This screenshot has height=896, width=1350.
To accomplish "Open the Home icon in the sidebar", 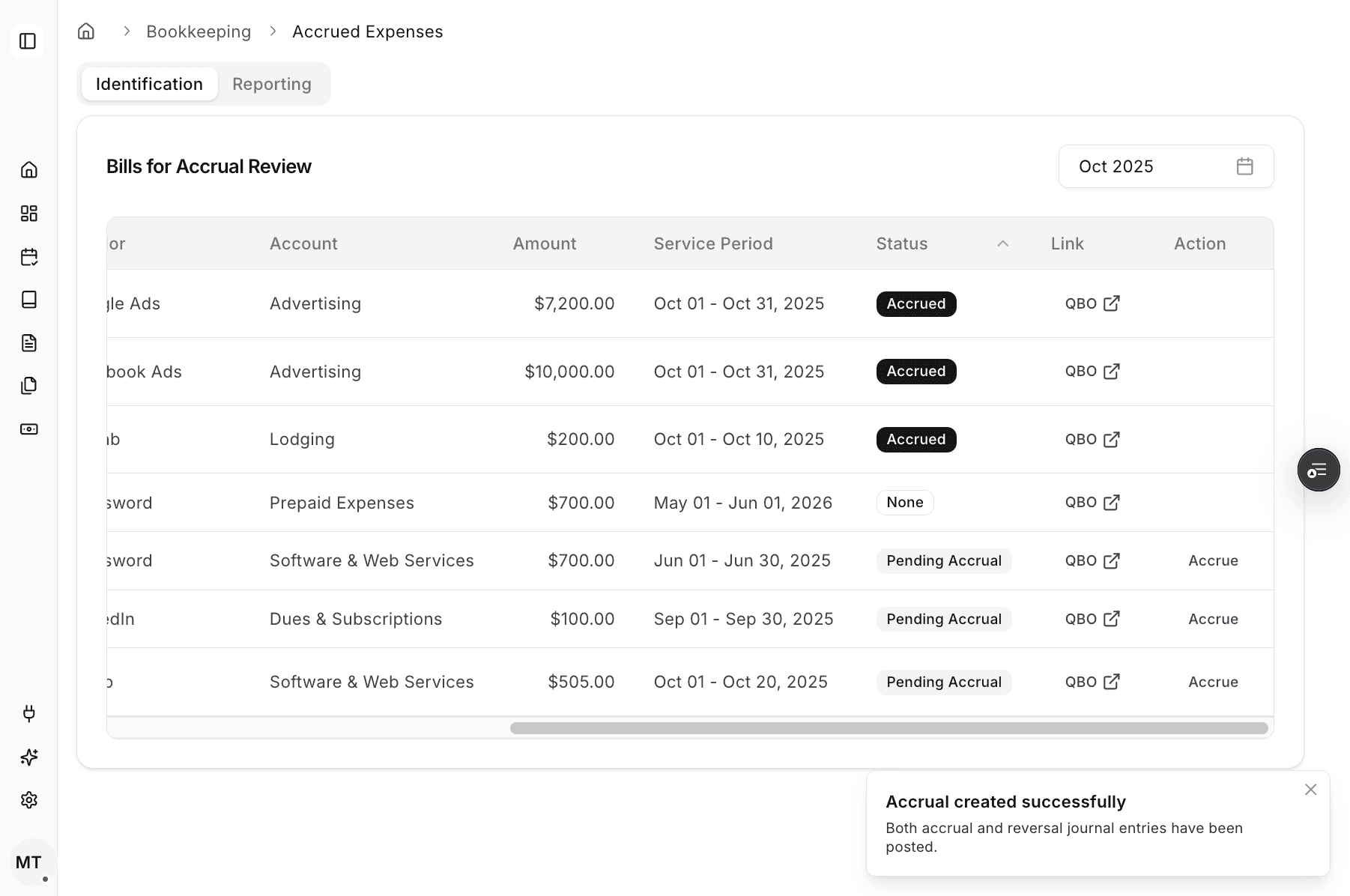I will [x=29, y=170].
